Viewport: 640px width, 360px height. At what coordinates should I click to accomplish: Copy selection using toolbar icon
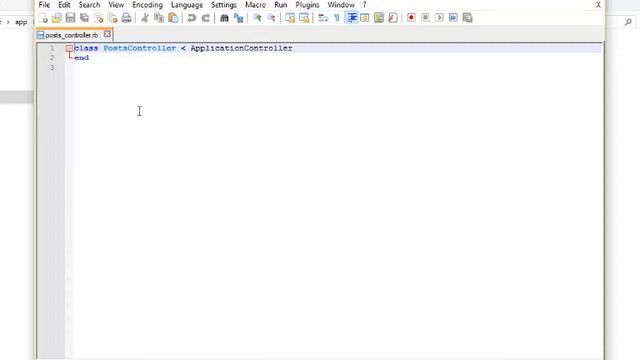point(159,18)
